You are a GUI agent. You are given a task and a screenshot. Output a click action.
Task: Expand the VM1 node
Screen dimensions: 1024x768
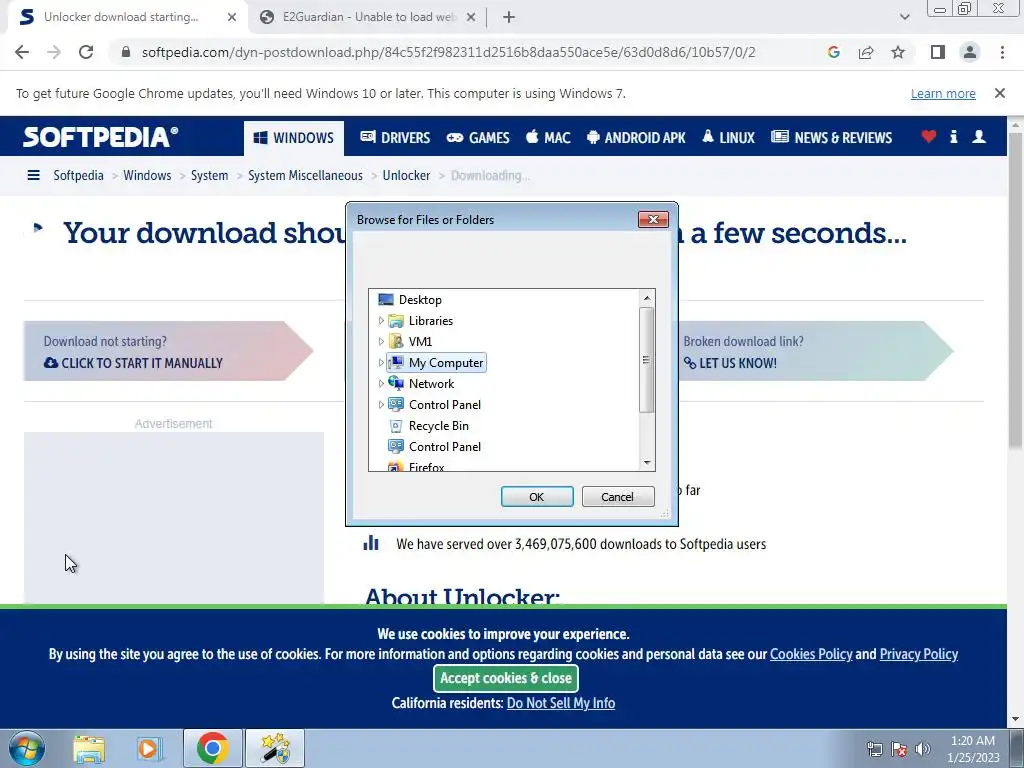point(381,342)
